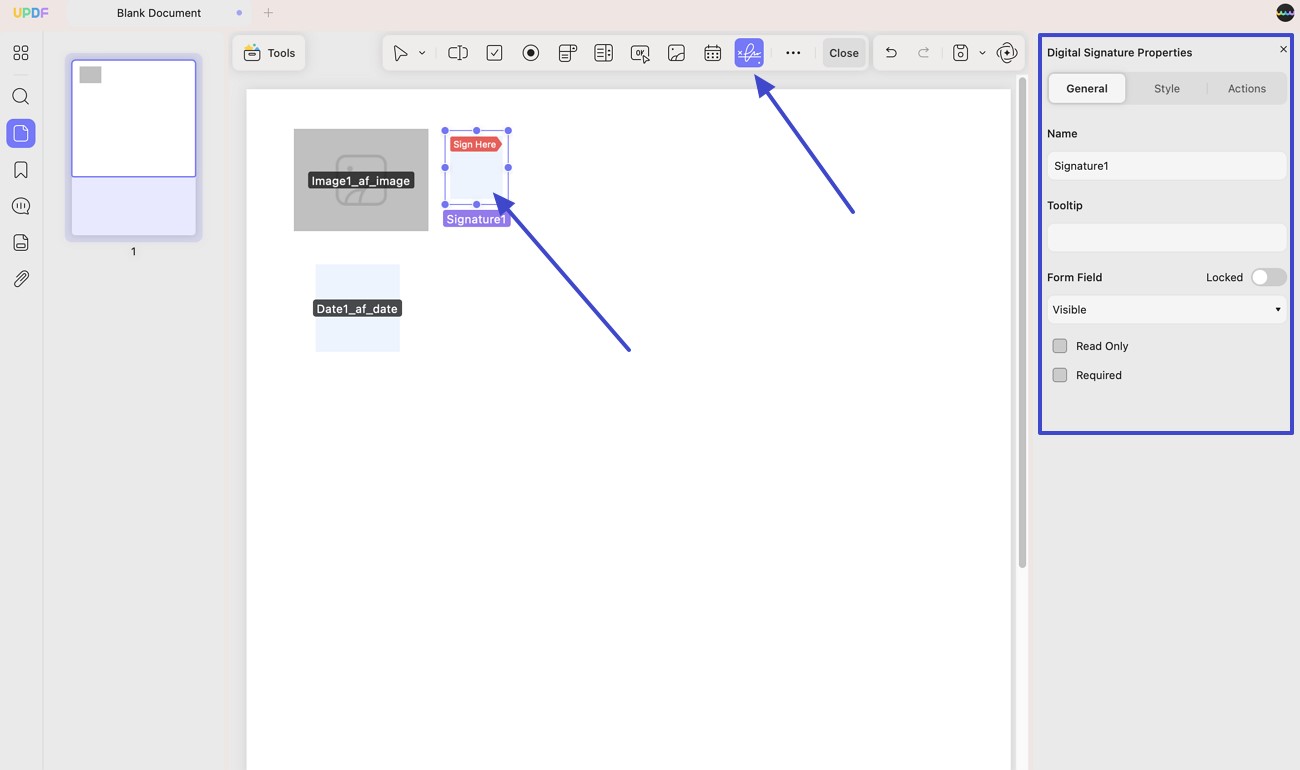Choose the digital signature field tool
Viewport: 1300px width, 770px height.
point(749,53)
